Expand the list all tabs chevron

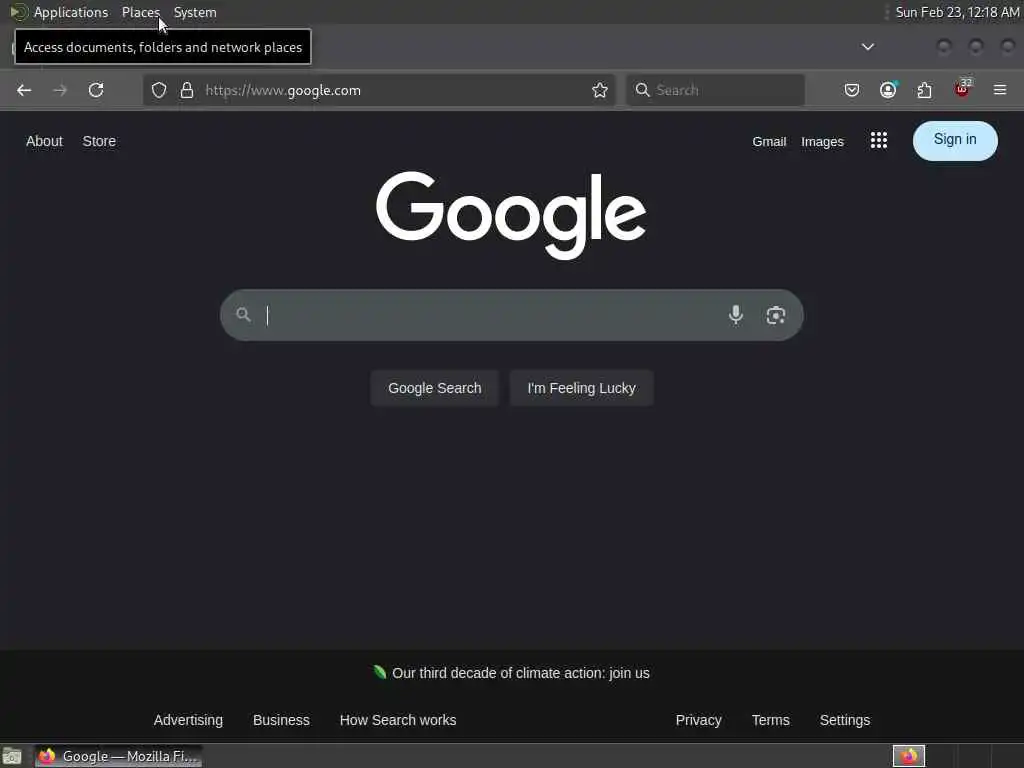868,47
